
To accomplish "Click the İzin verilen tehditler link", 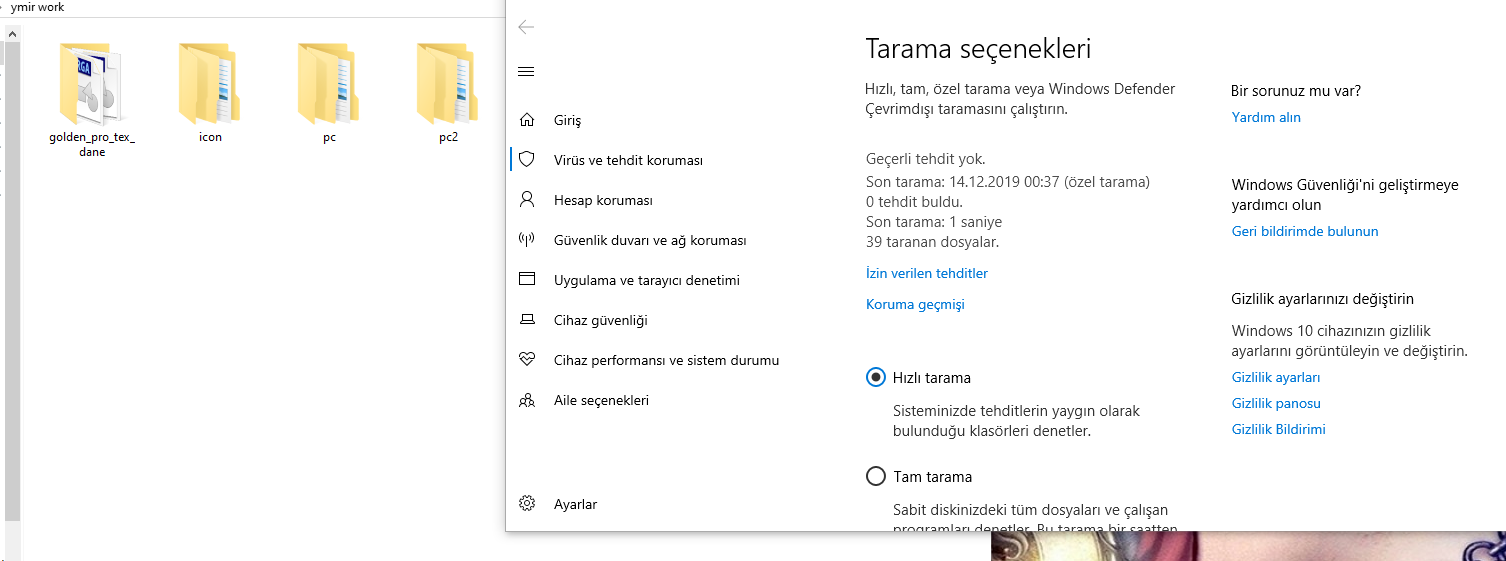I will click(x=927, y=273).
